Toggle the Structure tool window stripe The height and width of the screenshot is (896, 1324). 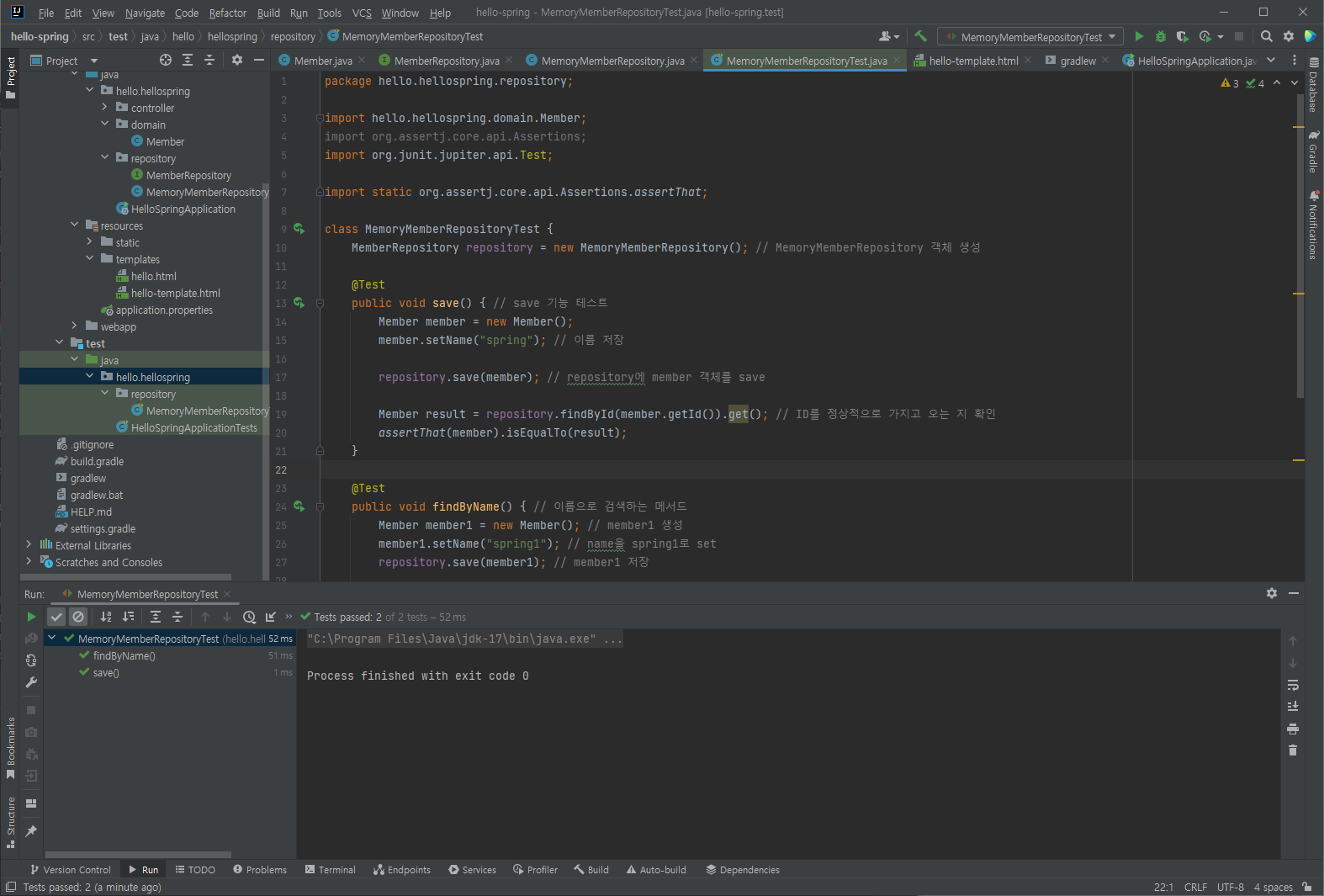[11, 822]
